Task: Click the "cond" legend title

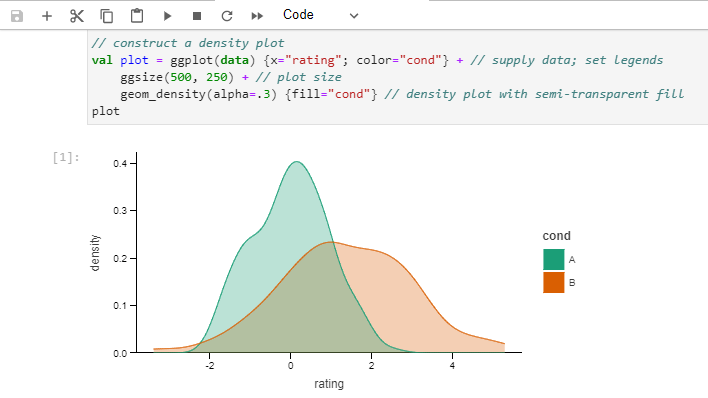Action: 556,236
